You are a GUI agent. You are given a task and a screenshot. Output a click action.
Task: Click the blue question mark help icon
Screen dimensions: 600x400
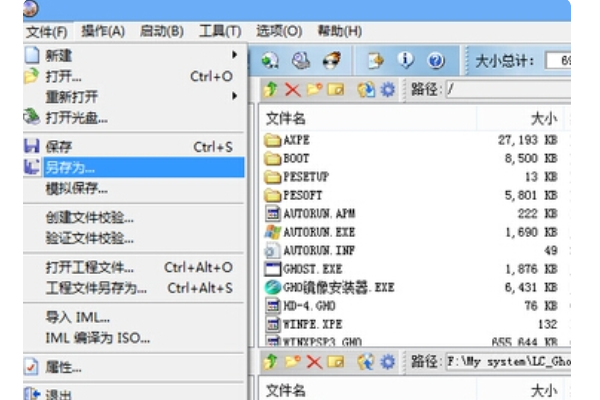click(436, 60)
